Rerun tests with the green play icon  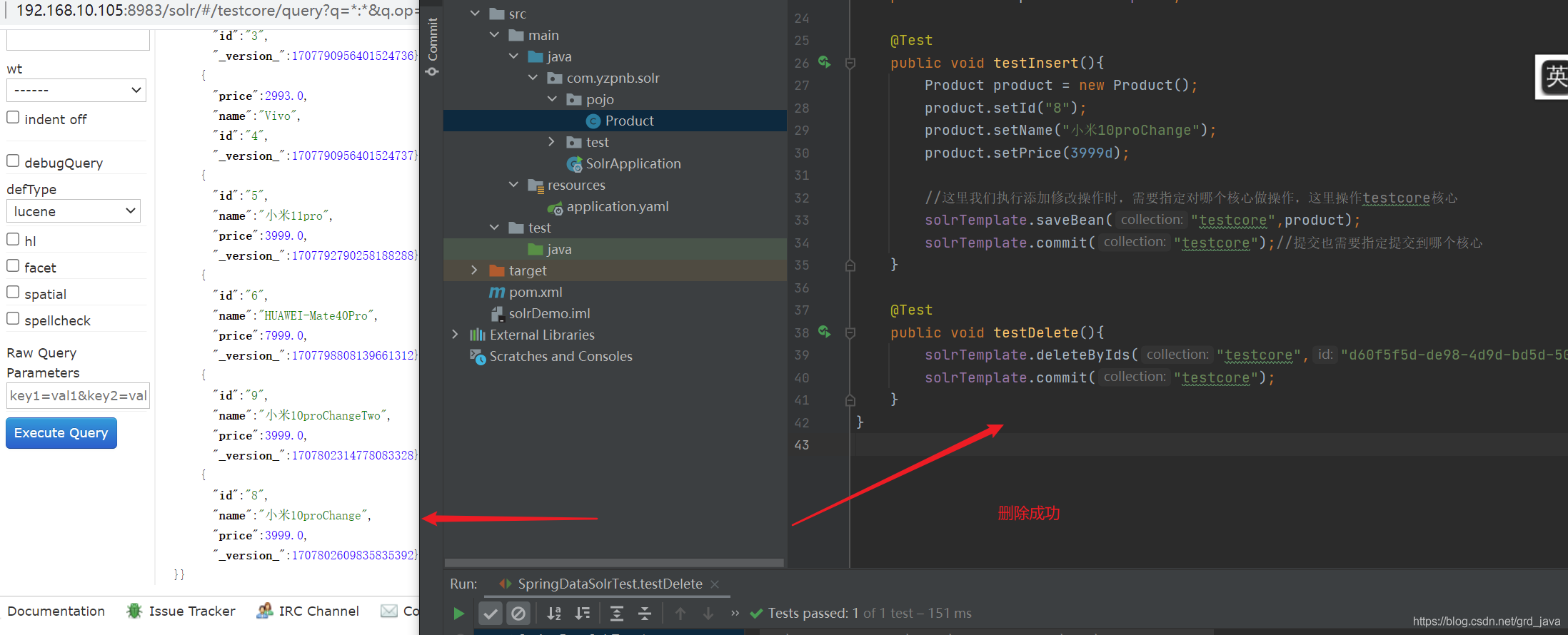coord(458,614)
